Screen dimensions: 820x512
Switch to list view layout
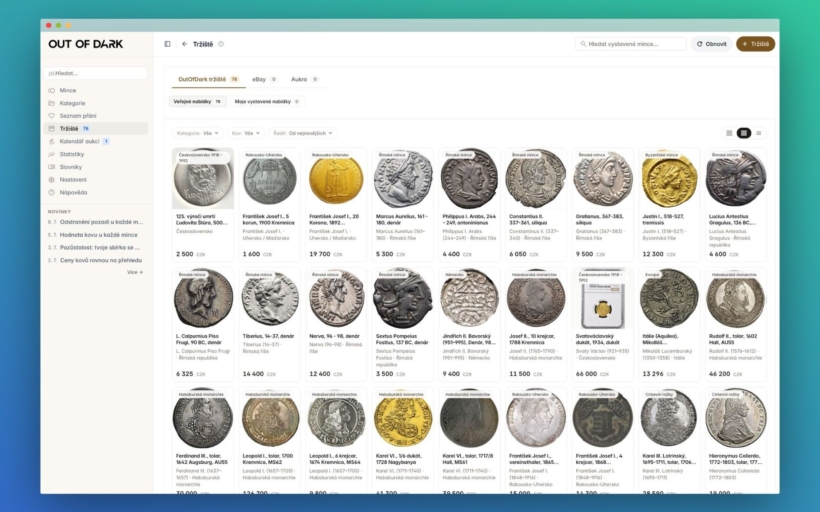(x=759, y=133)
